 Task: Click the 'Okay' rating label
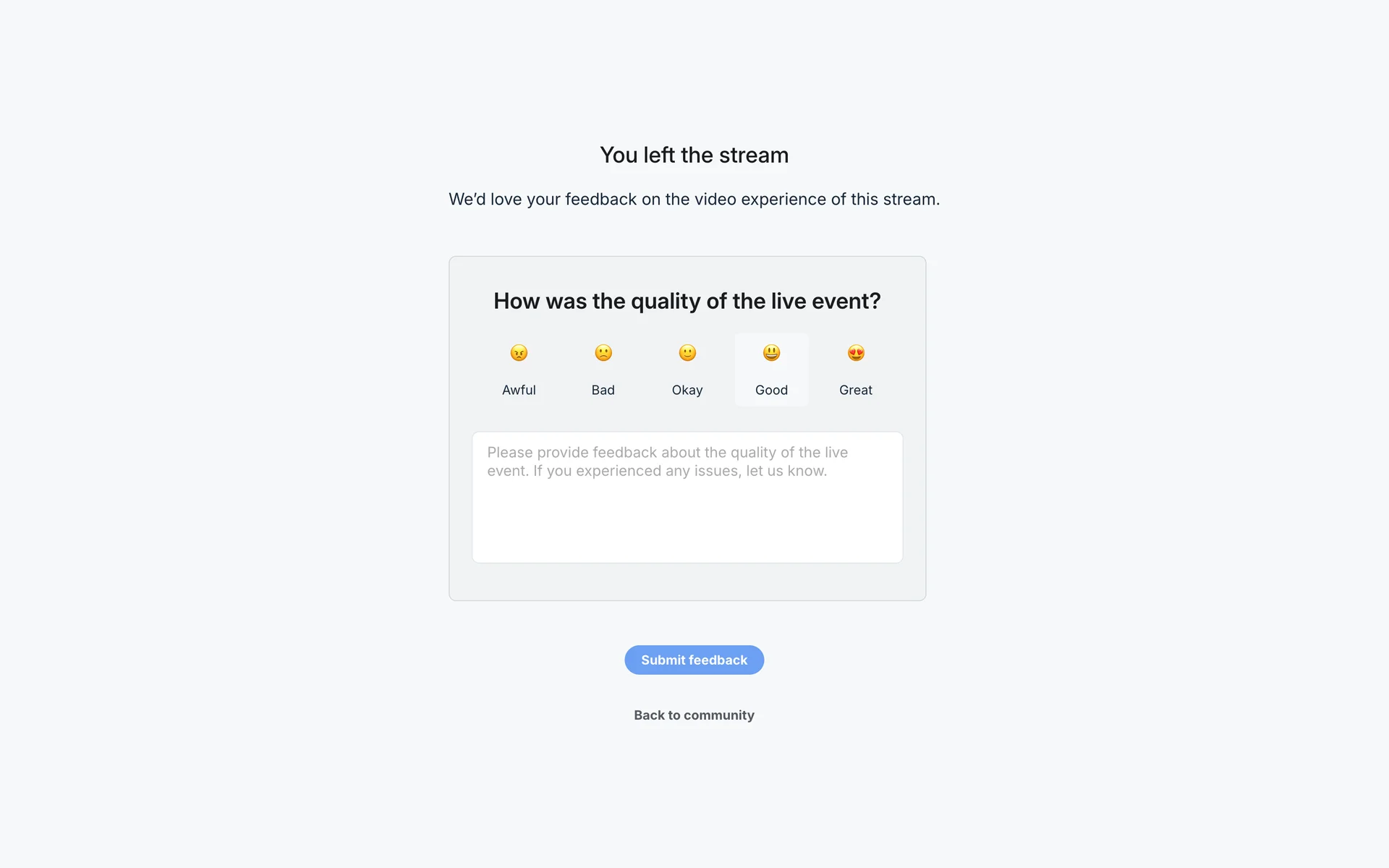(687, 390)
